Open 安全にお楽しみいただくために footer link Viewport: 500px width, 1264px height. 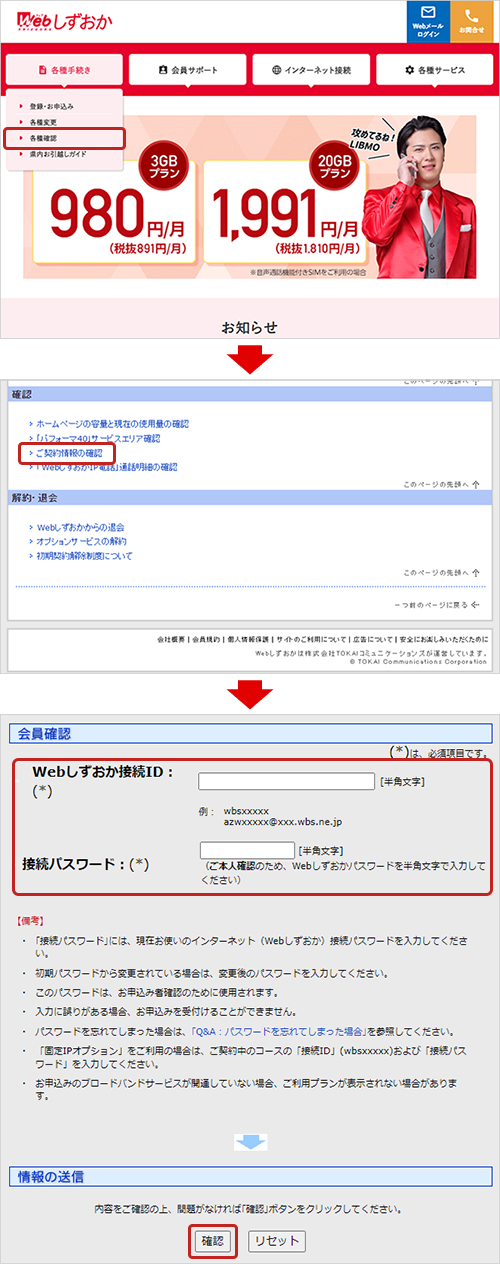point(443,638)
